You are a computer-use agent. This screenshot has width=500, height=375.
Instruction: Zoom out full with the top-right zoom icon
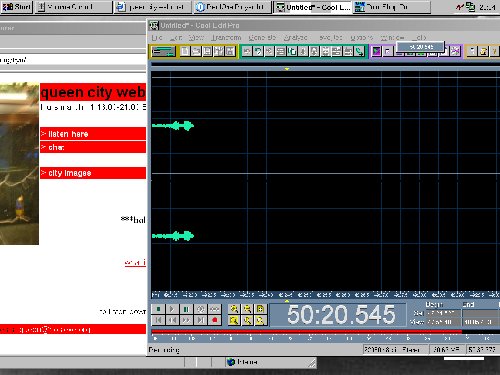click(x=260, y=309)
